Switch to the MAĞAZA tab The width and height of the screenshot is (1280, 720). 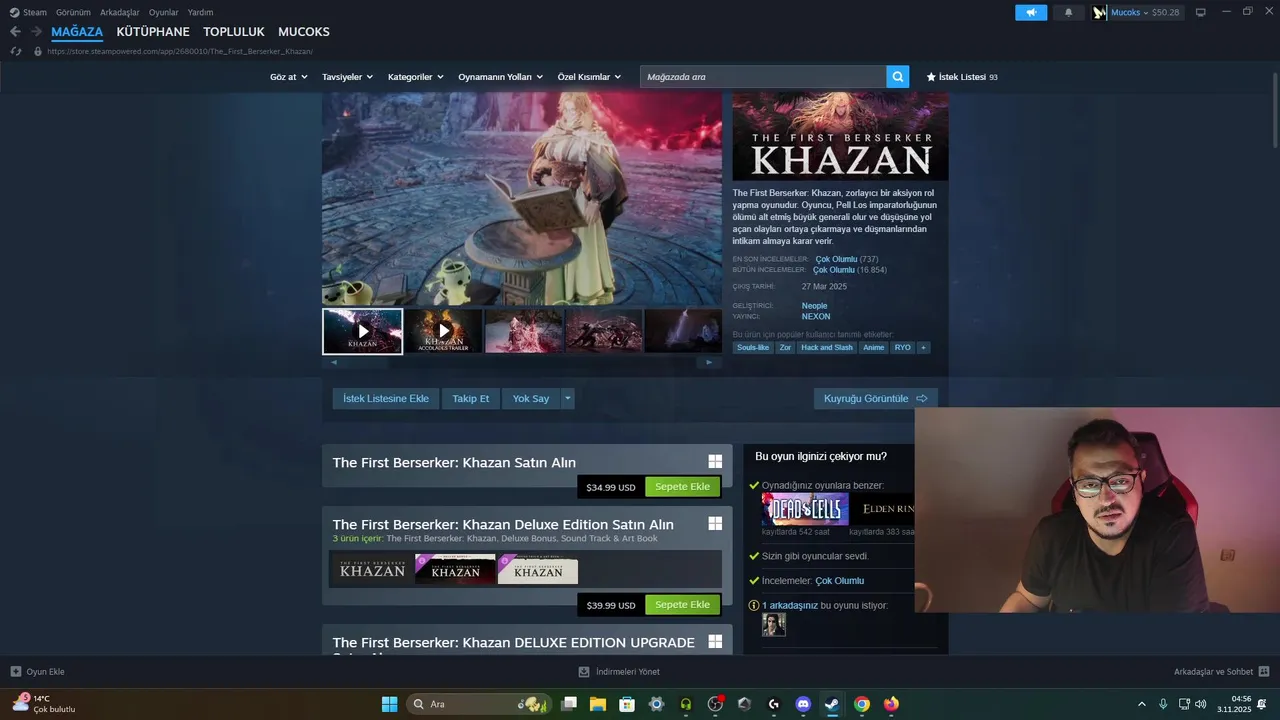77,32
